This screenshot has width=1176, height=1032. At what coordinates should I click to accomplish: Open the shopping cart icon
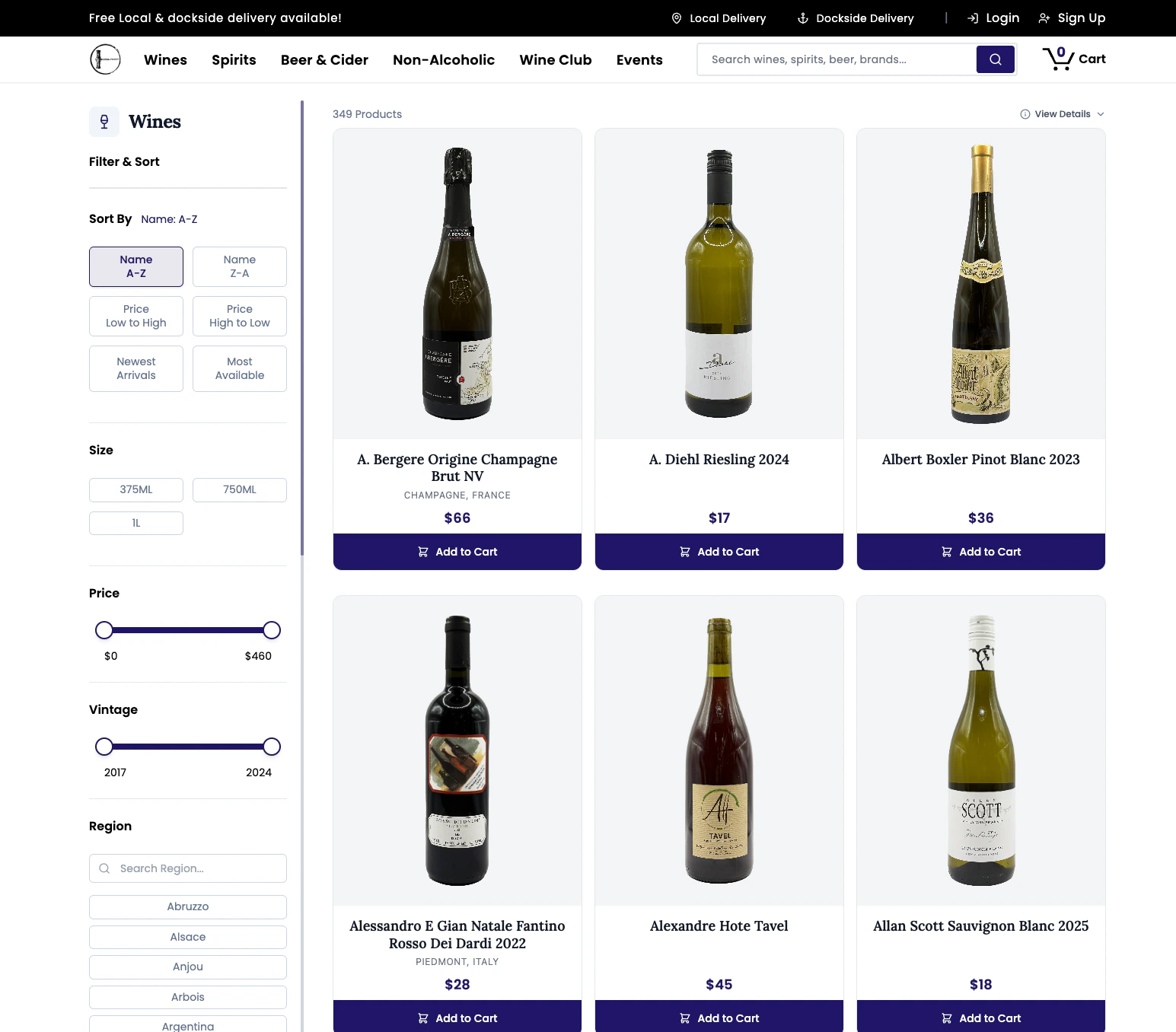coord(1058,59)
